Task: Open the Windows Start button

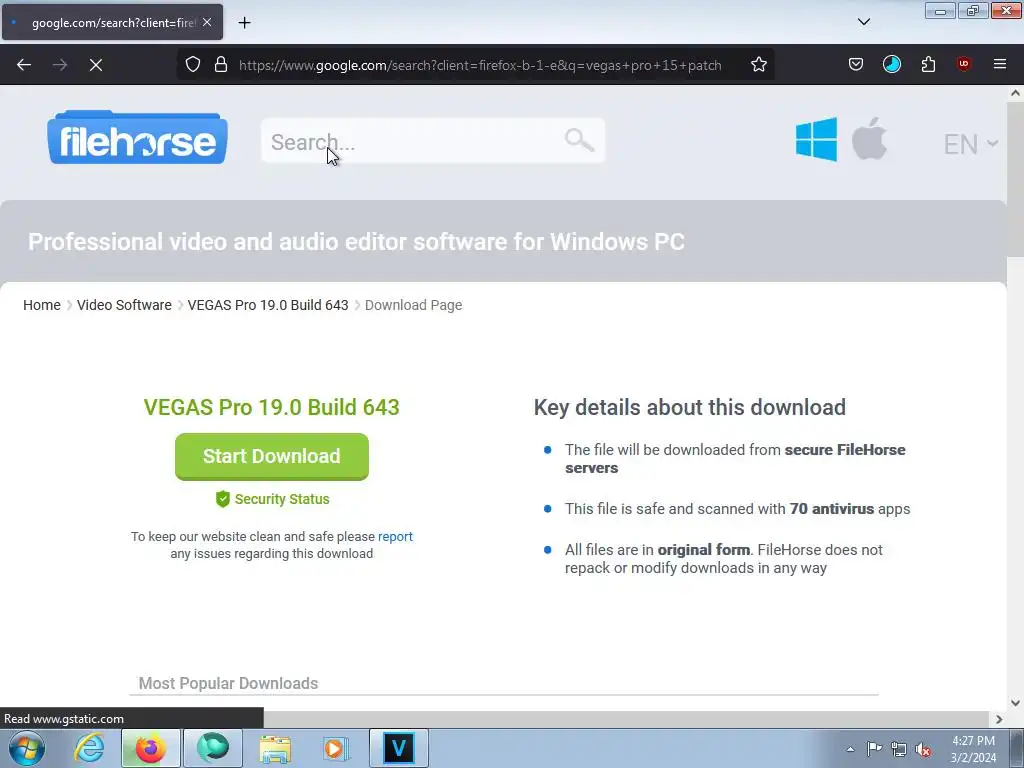Action: (x=27, y=748)
